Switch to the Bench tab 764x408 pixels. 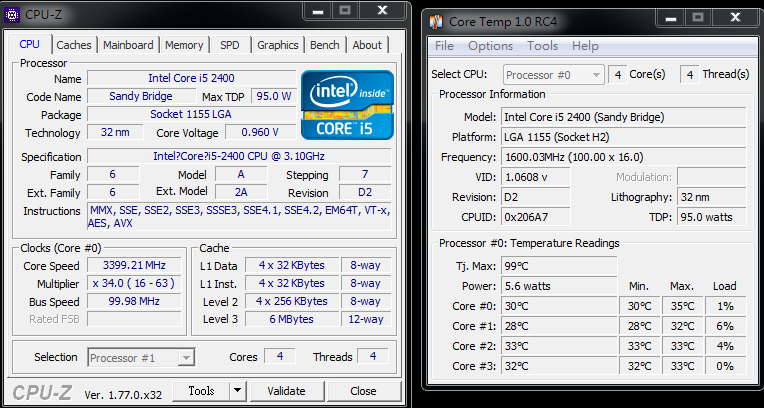[x=325, y=45]
